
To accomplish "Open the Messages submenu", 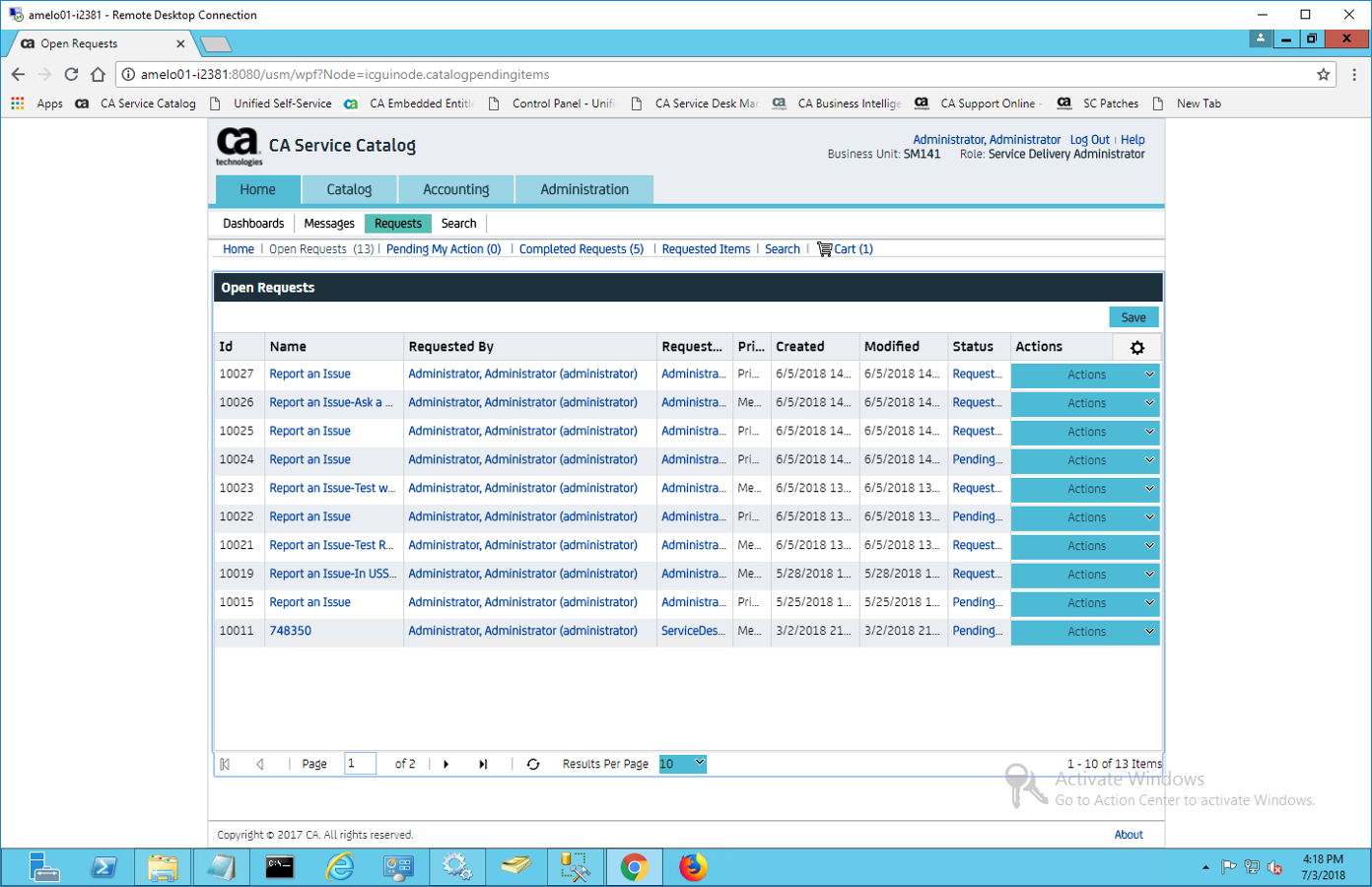I will click(329, 224).
